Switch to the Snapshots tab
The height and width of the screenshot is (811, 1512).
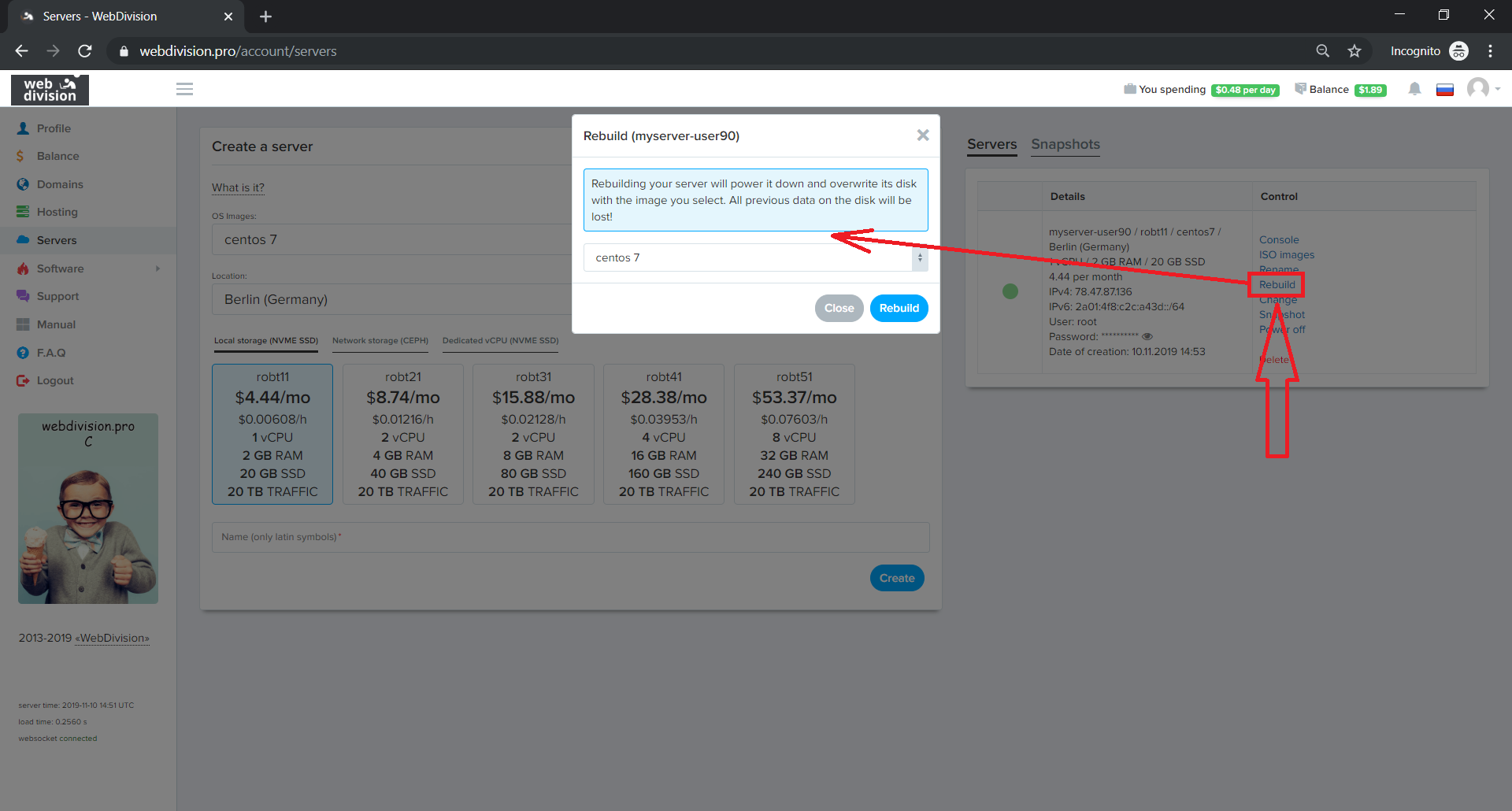pos(1065,144)
